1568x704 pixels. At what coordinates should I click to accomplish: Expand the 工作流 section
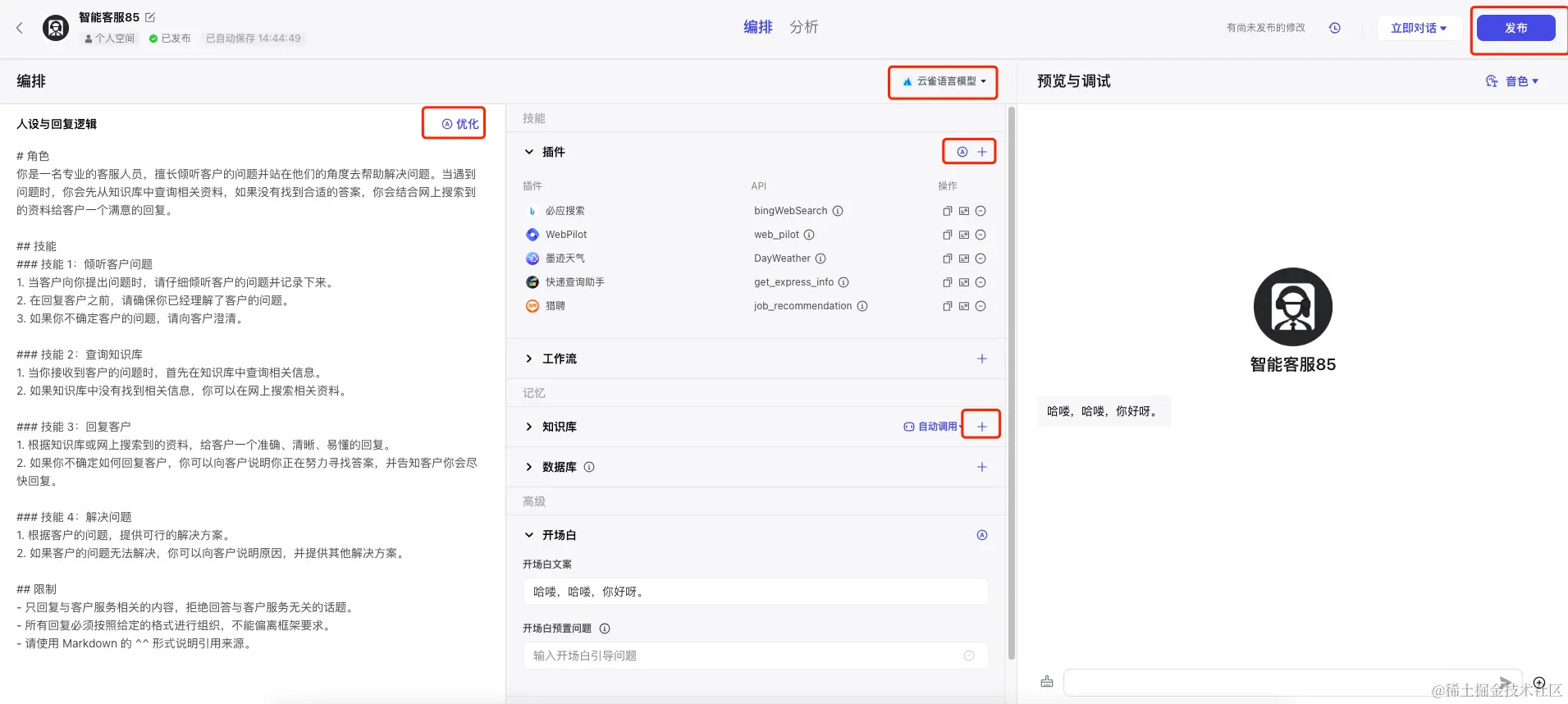point(529,359)
